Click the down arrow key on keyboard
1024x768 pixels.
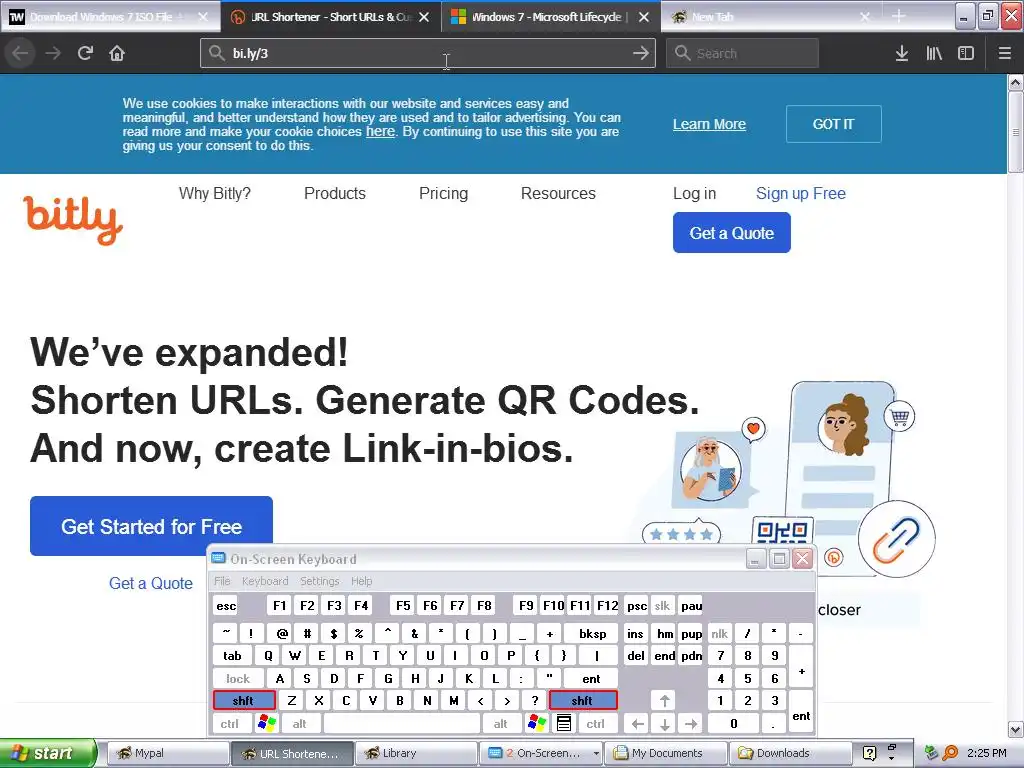click(x=664, y=723)
